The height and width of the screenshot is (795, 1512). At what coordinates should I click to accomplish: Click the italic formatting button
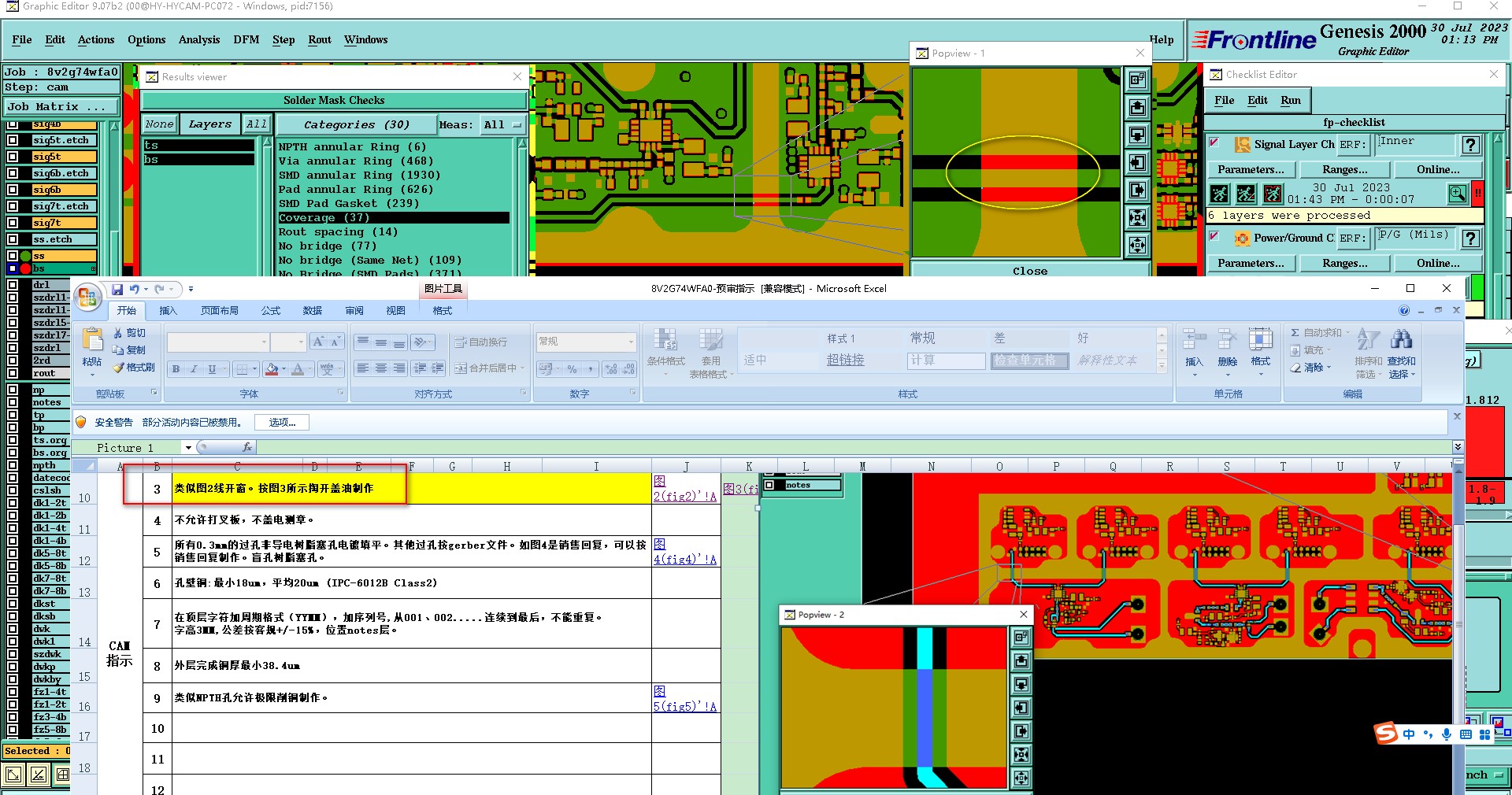[x=194, y=368]
